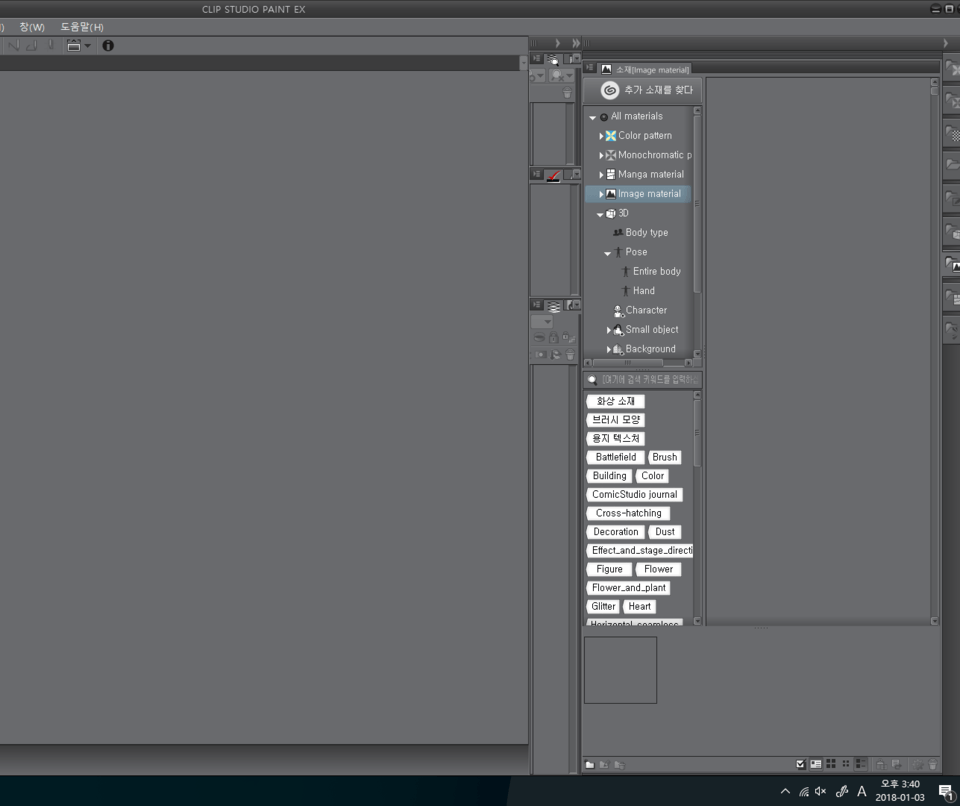
Task: Open the Layer panel stack icon tab
Action: [x=553, y=306]
